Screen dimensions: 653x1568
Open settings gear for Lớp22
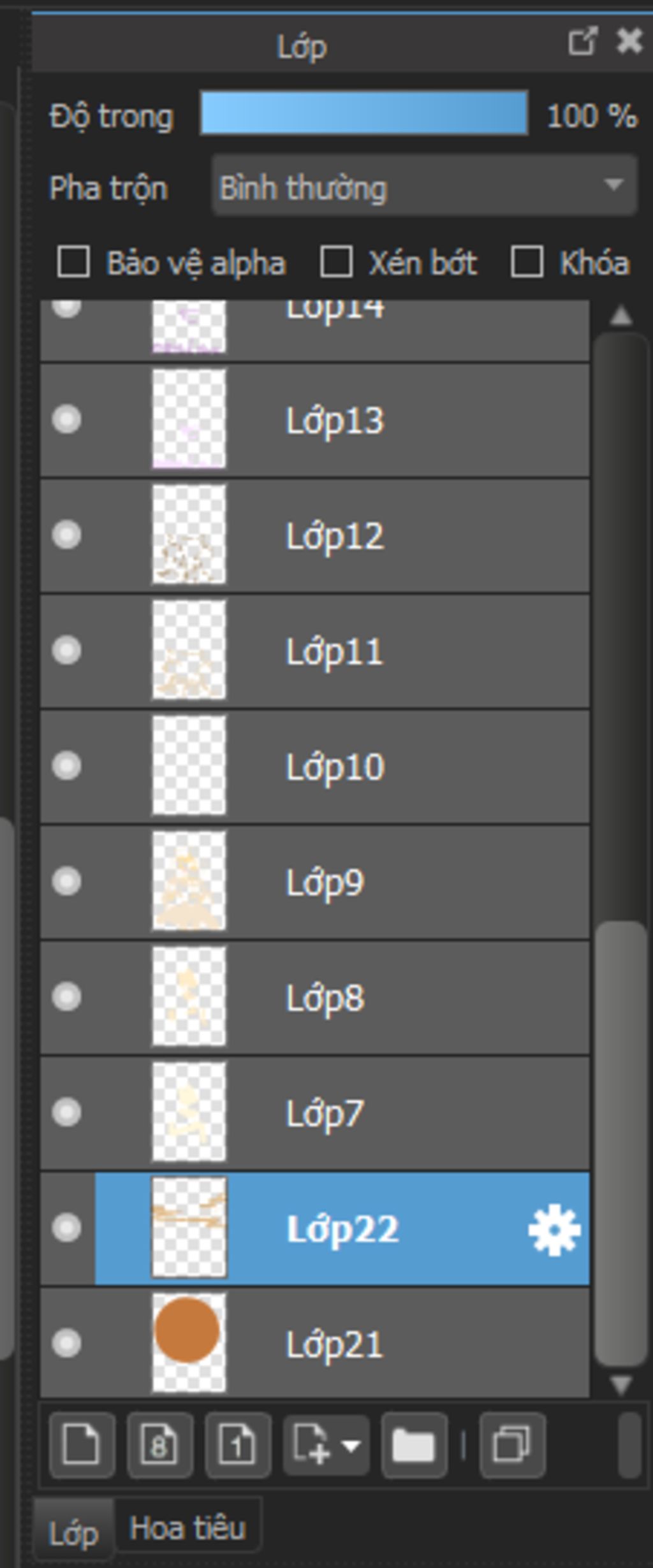[x=554, y=1229]
